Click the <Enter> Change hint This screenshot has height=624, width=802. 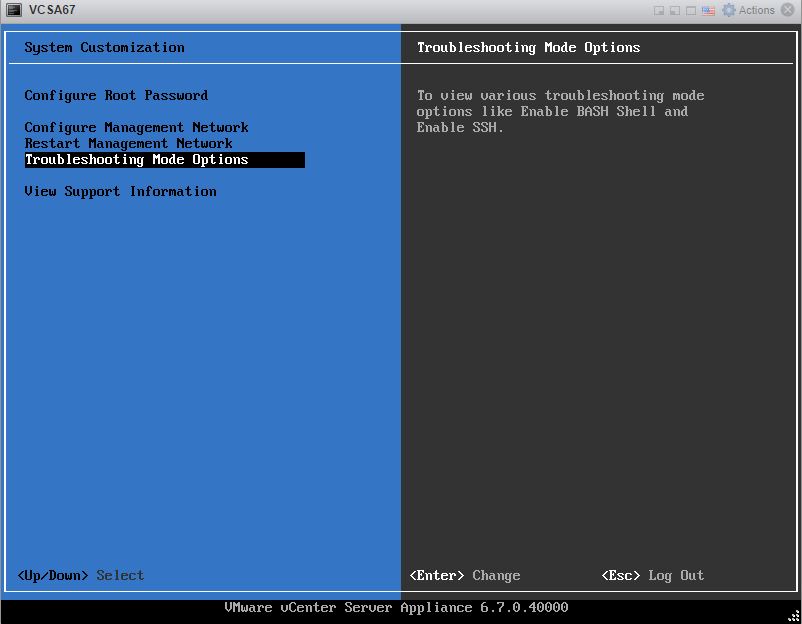click(465, 576)
